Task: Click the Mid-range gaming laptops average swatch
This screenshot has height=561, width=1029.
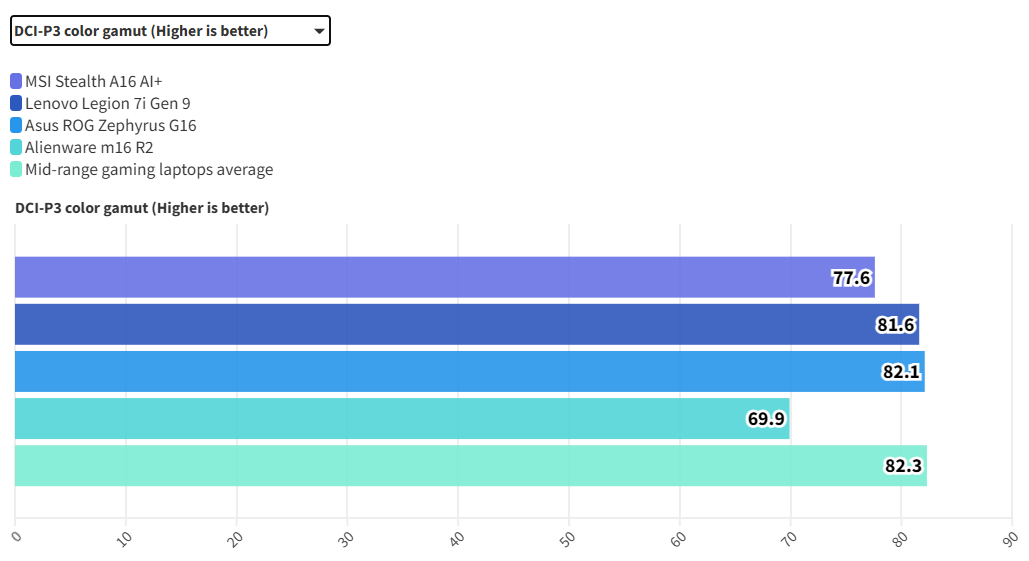Action: tap(16, 169)
